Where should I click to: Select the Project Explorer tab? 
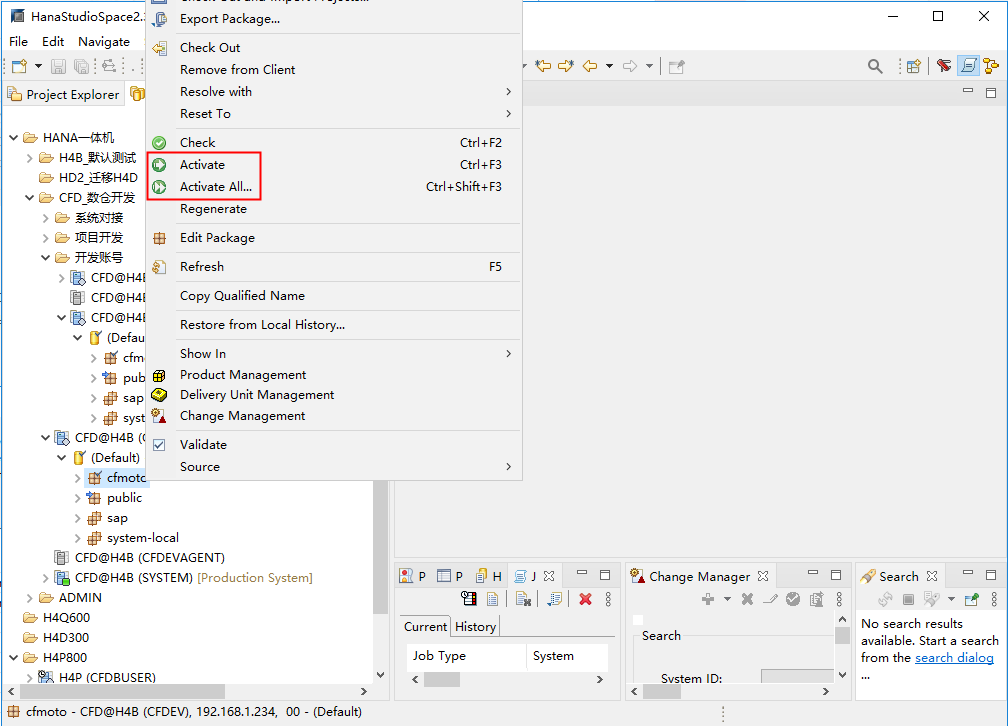tap(64, 95)
